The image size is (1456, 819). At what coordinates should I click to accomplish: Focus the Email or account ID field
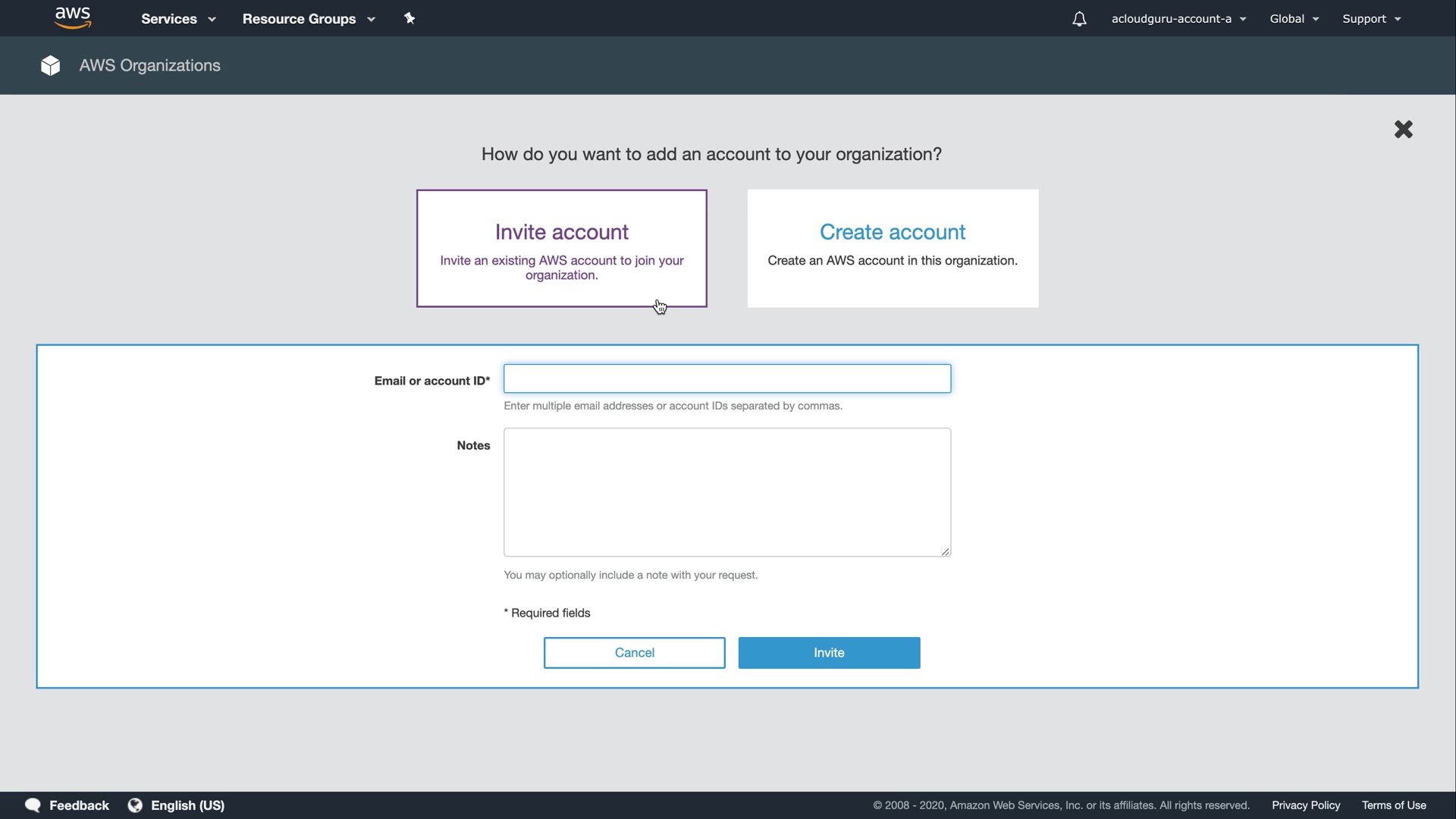726,378
